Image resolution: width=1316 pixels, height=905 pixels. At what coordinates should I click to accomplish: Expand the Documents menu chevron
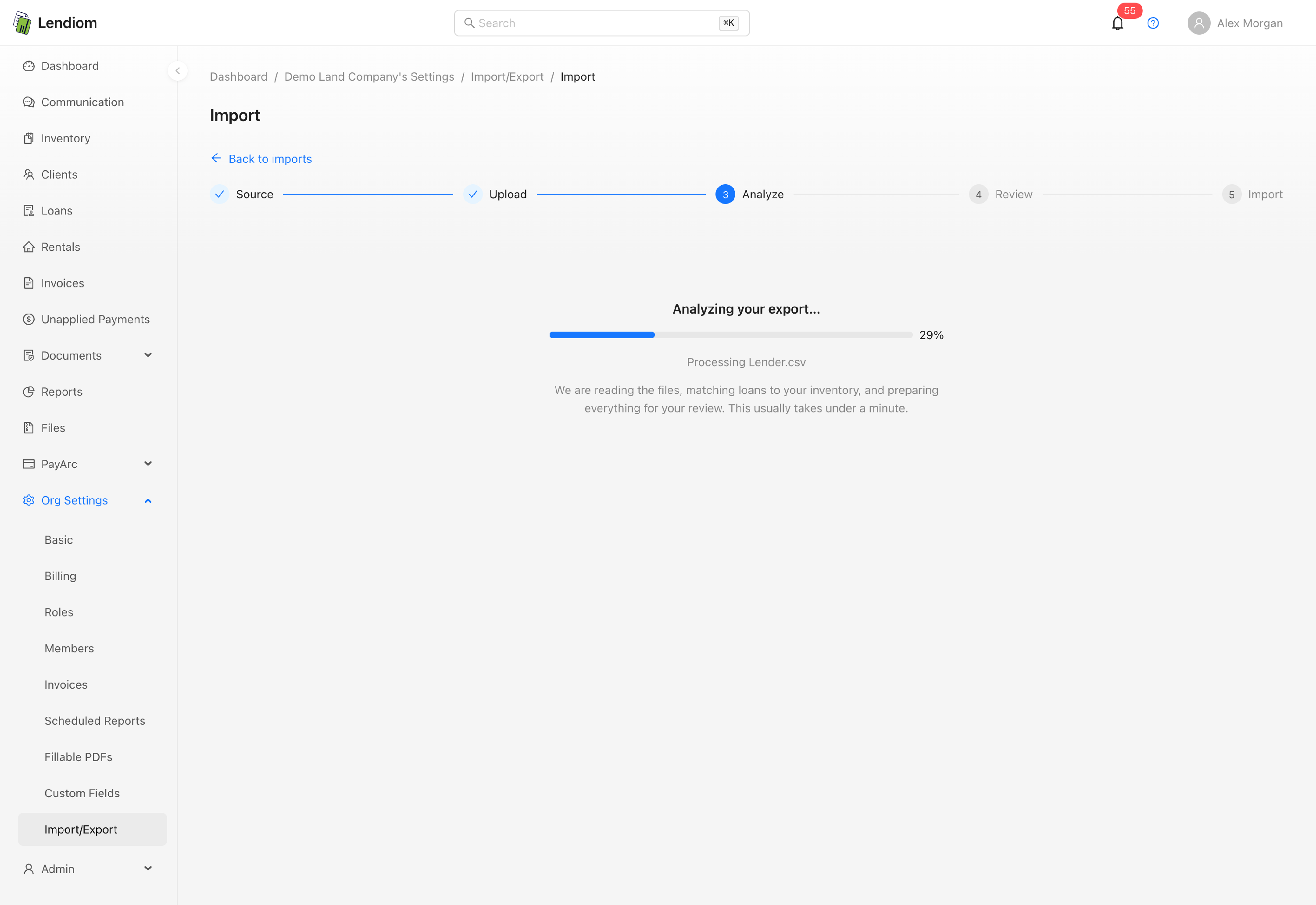tap(148, 355)
